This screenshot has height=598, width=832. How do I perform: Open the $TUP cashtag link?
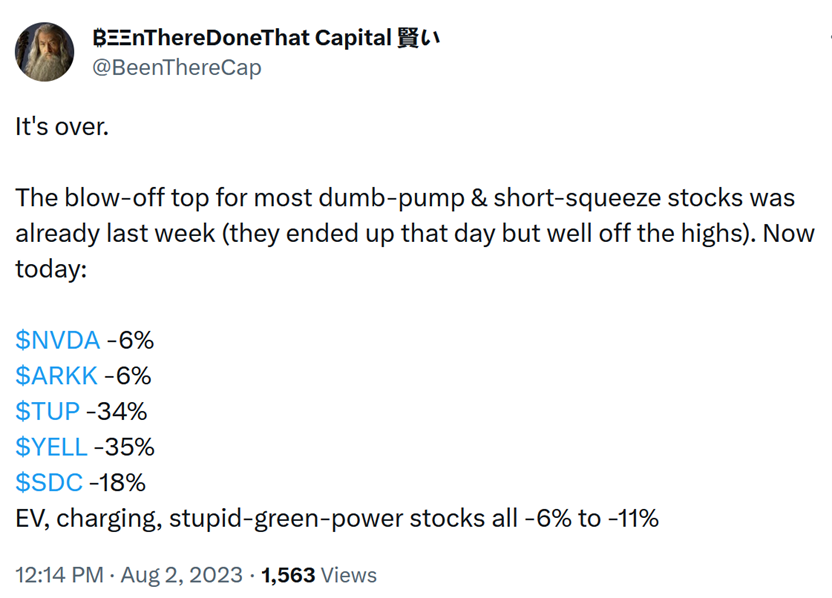coord(47,411)
